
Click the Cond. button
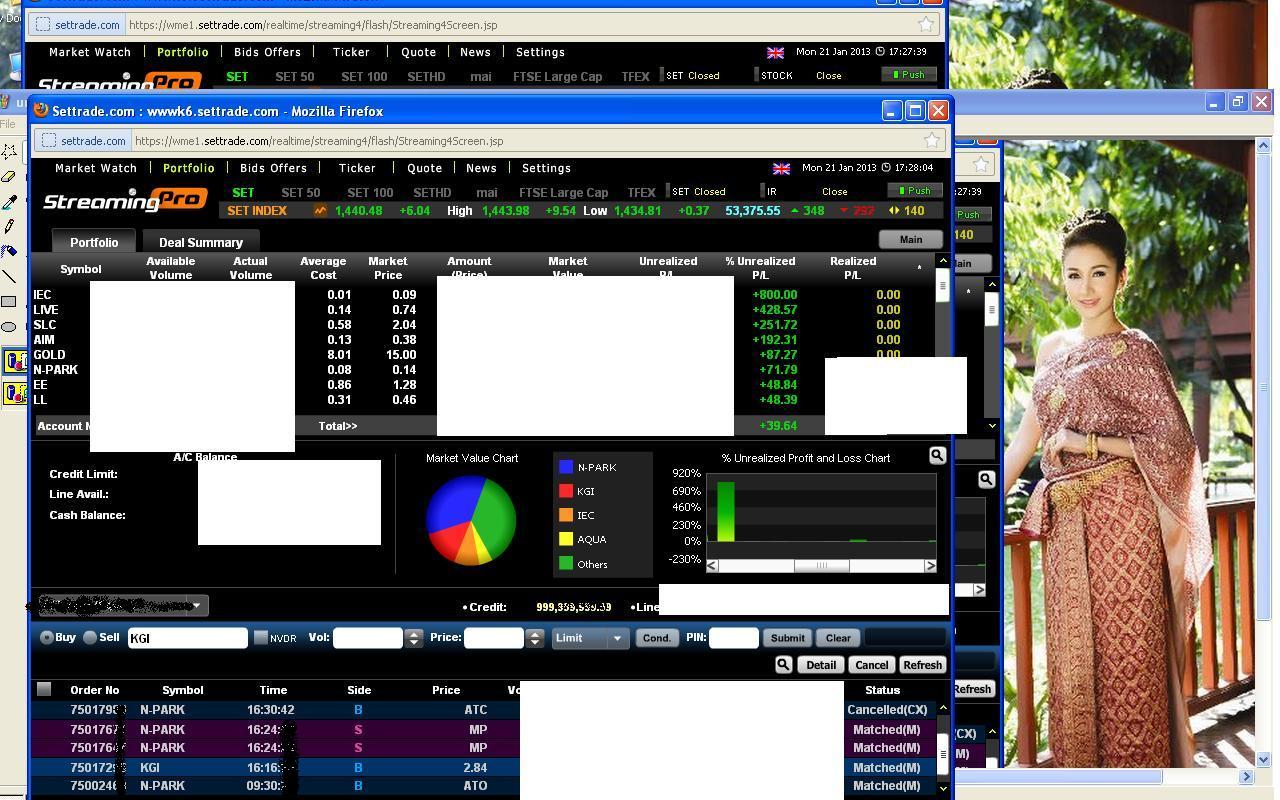[657, 637]
